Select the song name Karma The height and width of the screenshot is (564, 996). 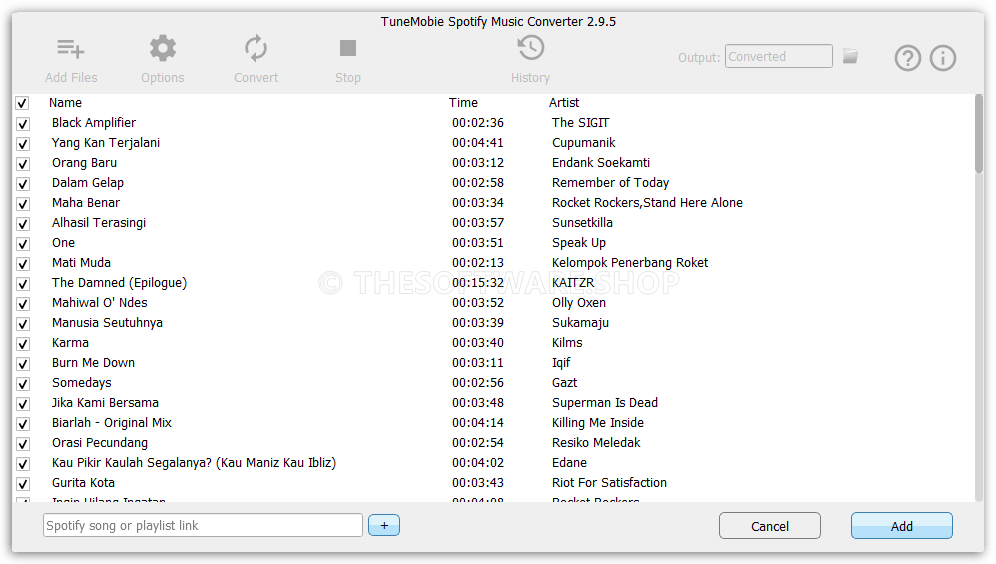(x=71, y=342)
